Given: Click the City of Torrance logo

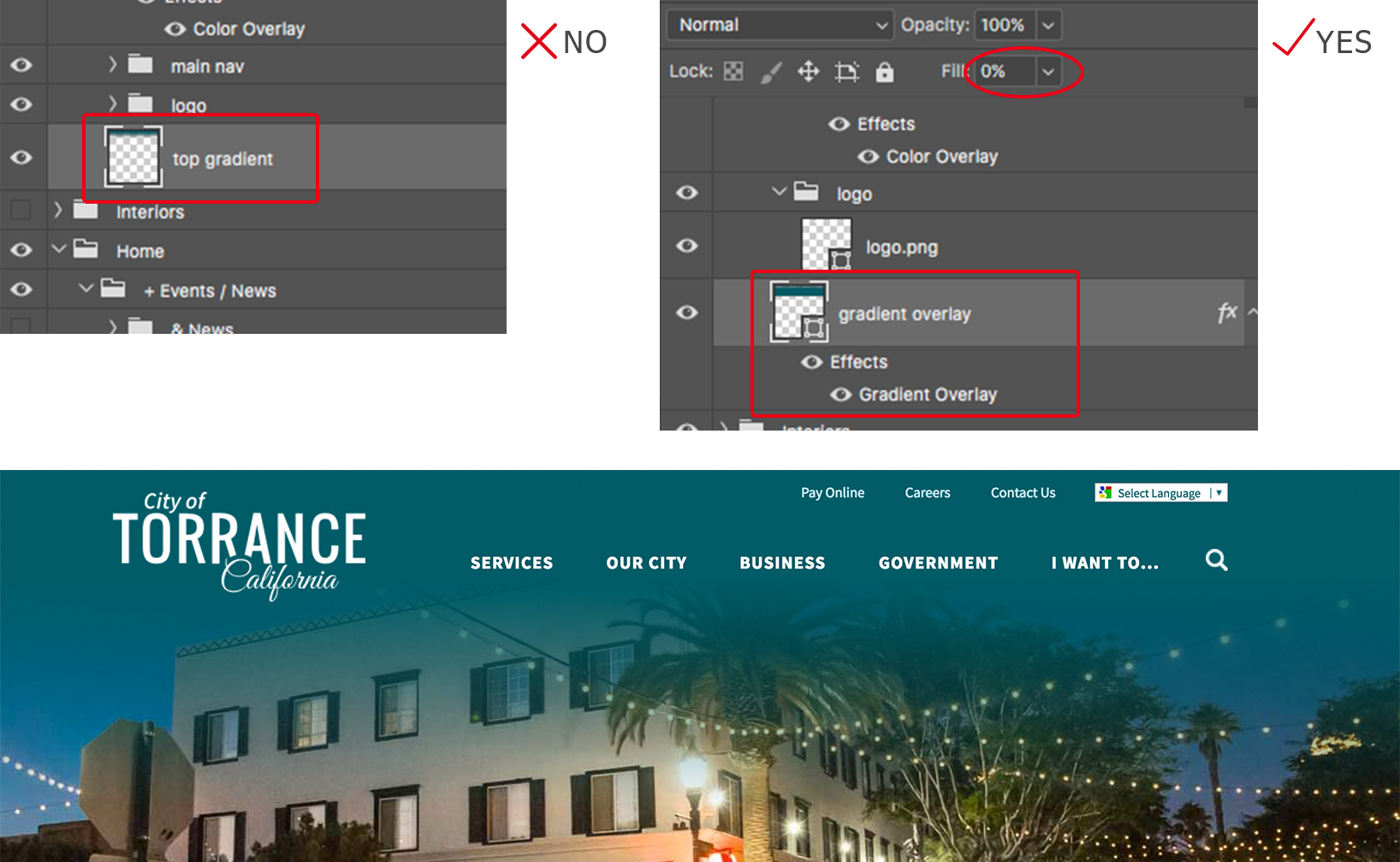Looking at the screenshot, I should [x=239, y=544].
